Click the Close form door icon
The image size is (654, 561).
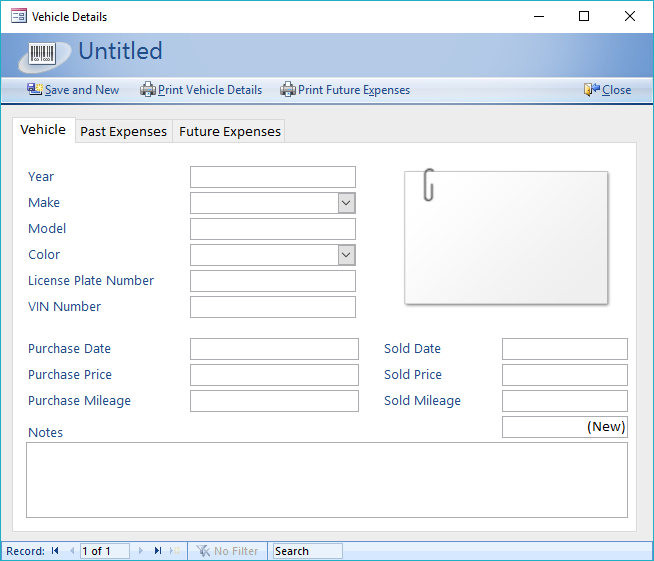pos(591,90)
